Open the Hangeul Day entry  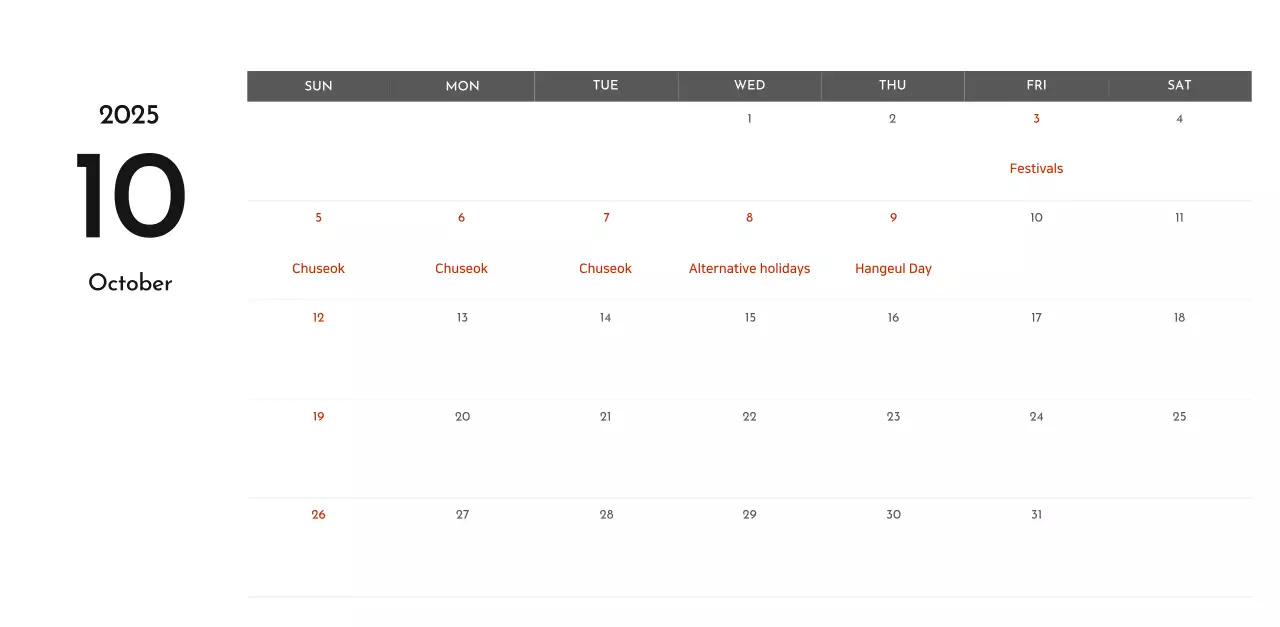point(893,268)
